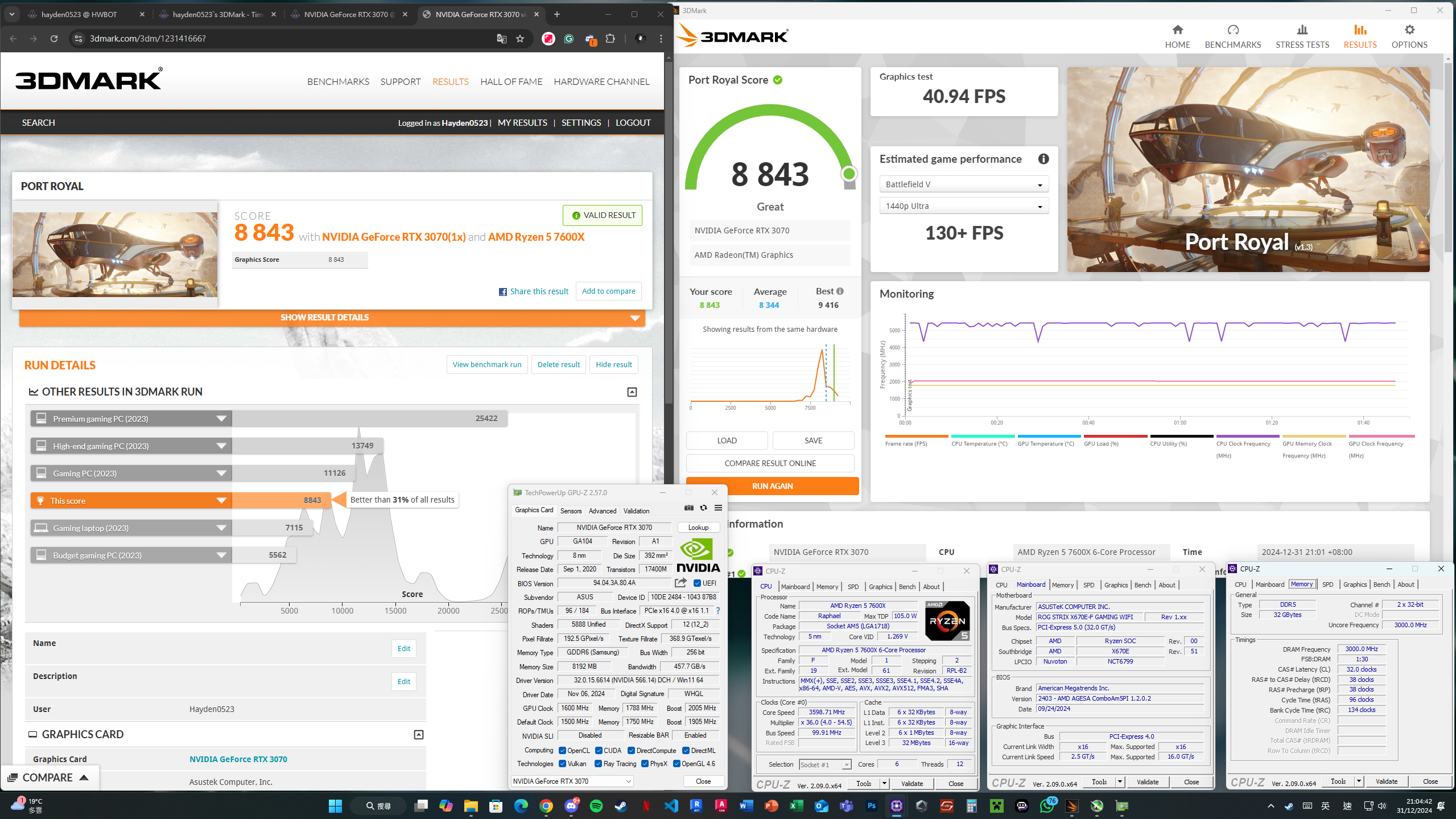1456x819 pixels.
Task: Open the Chrome three-dot menu
Action: (x=661, y=39)
